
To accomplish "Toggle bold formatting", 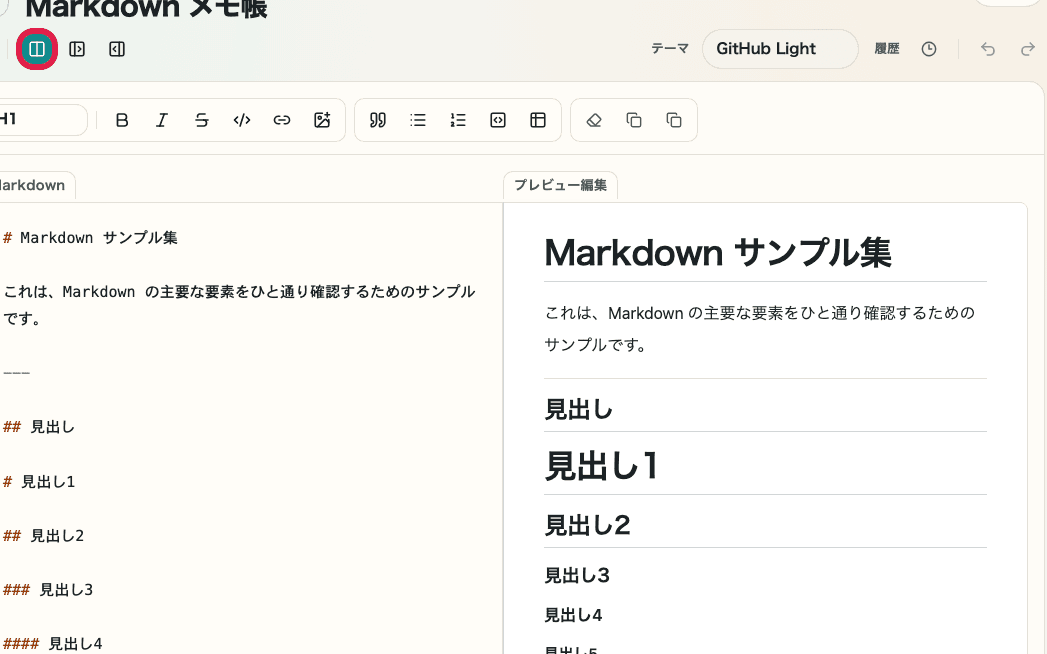I will tap(122, 120).
